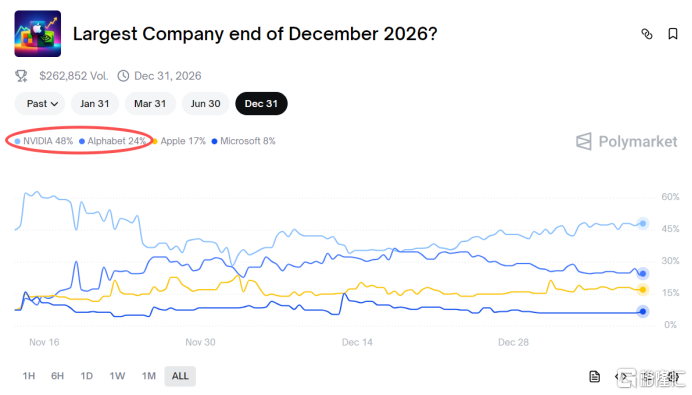This screenshot has width=692, height=395.
Task: Open the document icon below the chart
Action: pos(594,376)
